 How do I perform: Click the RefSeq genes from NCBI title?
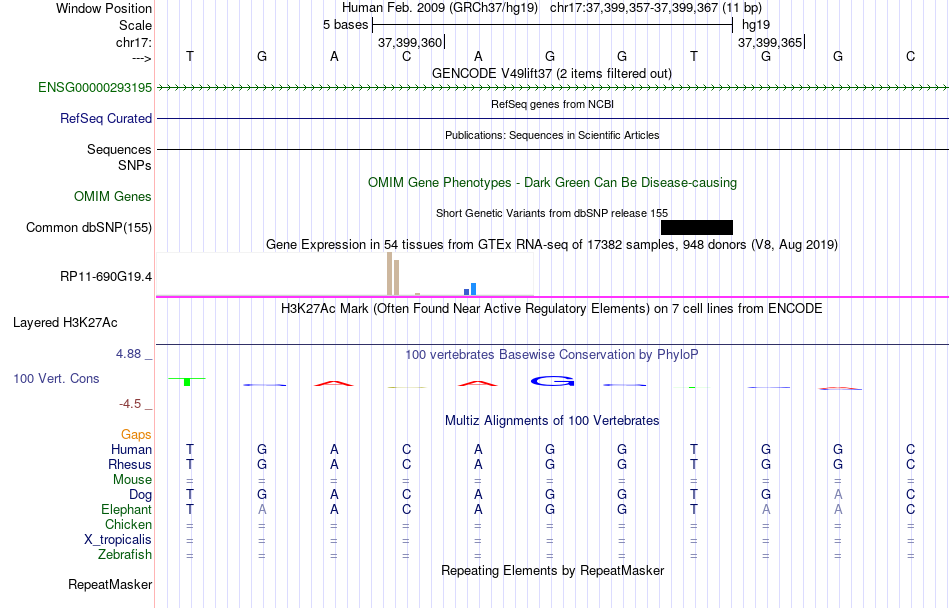point(553,104)
